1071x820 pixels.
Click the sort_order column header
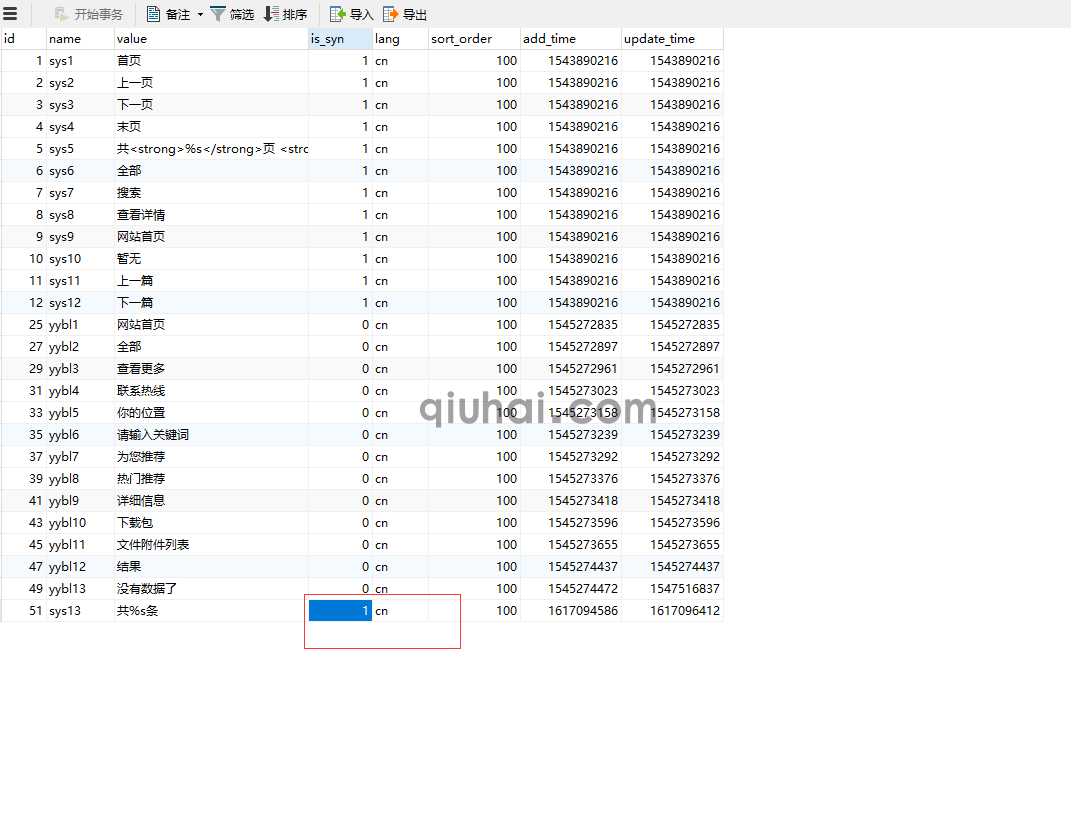474,39
